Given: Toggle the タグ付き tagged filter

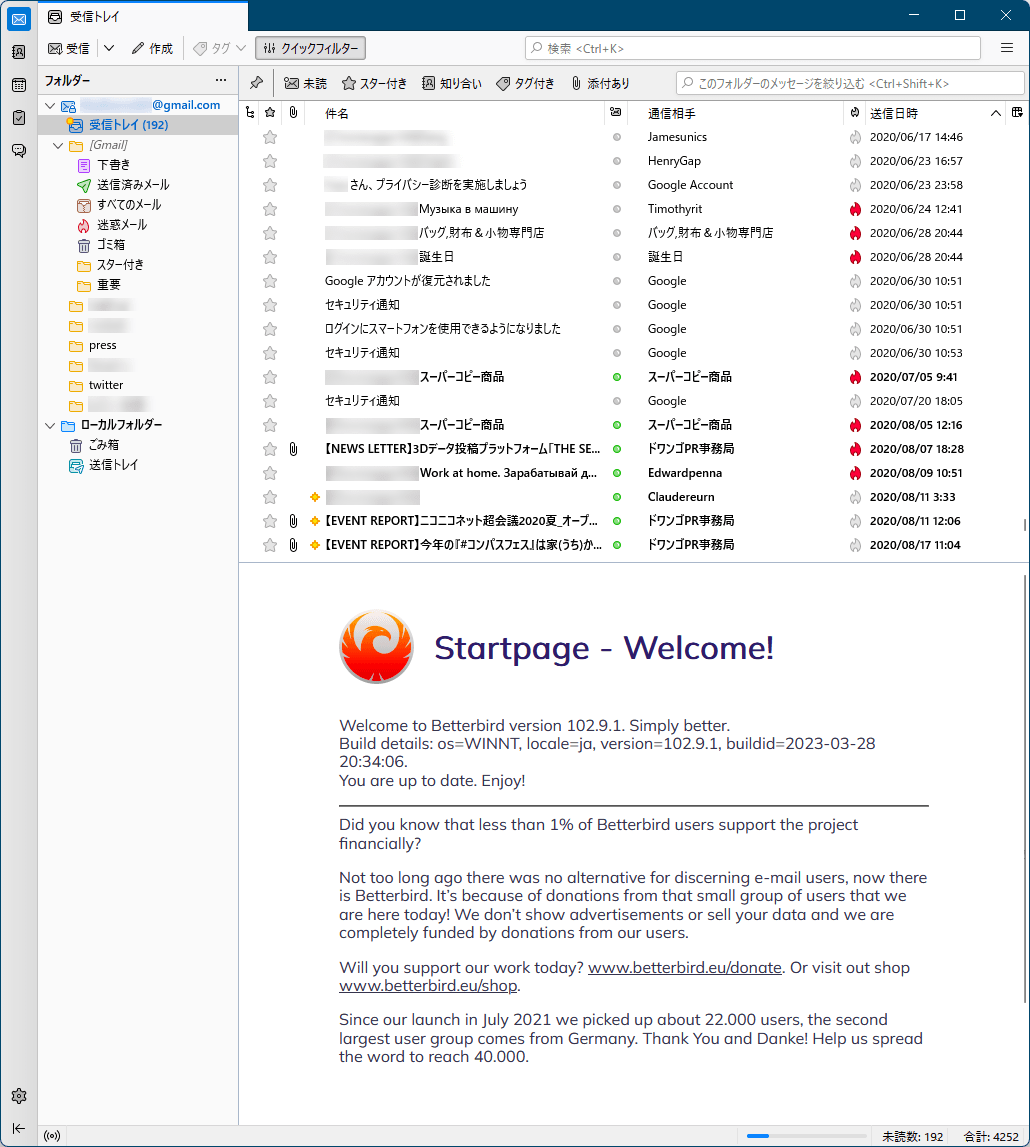Looking at the screenshot, I should (525, 83).
